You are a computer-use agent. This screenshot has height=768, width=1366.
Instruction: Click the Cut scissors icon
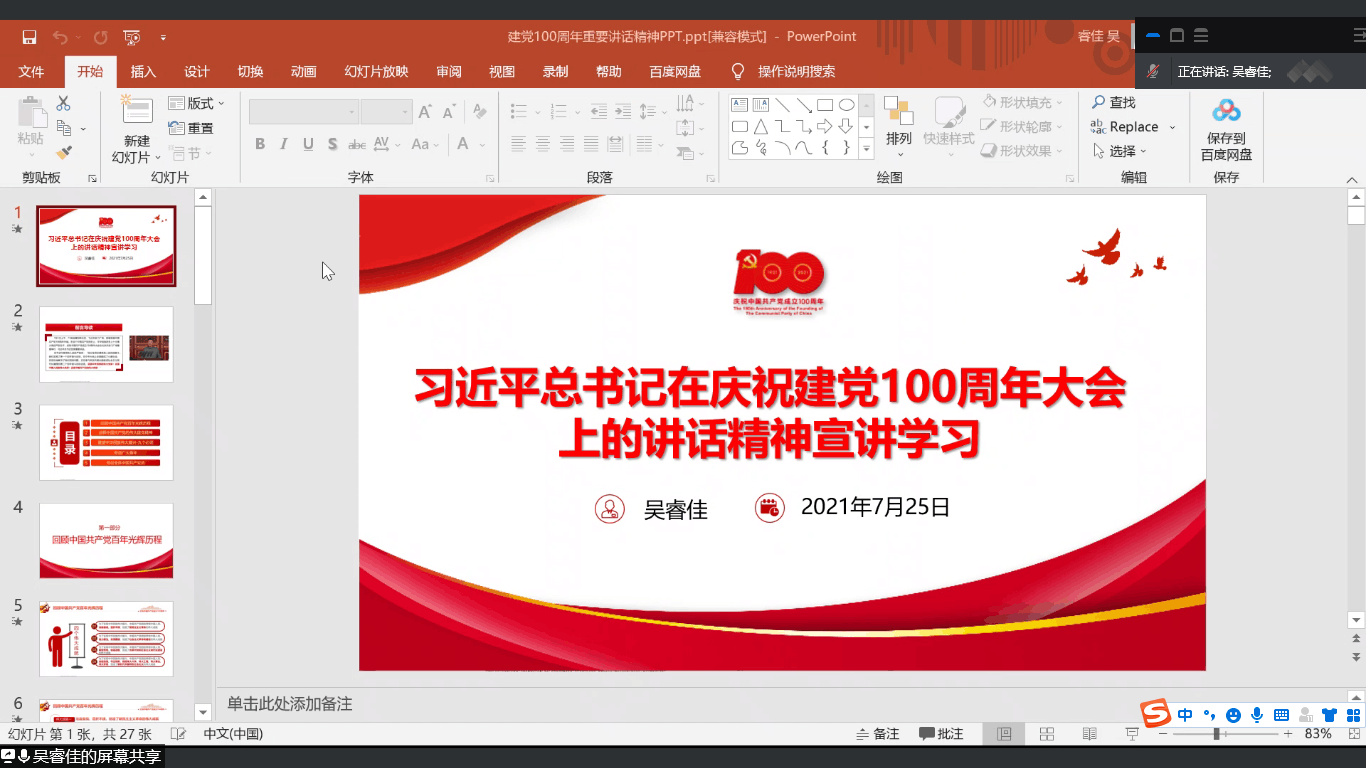(x=64, y=103)
